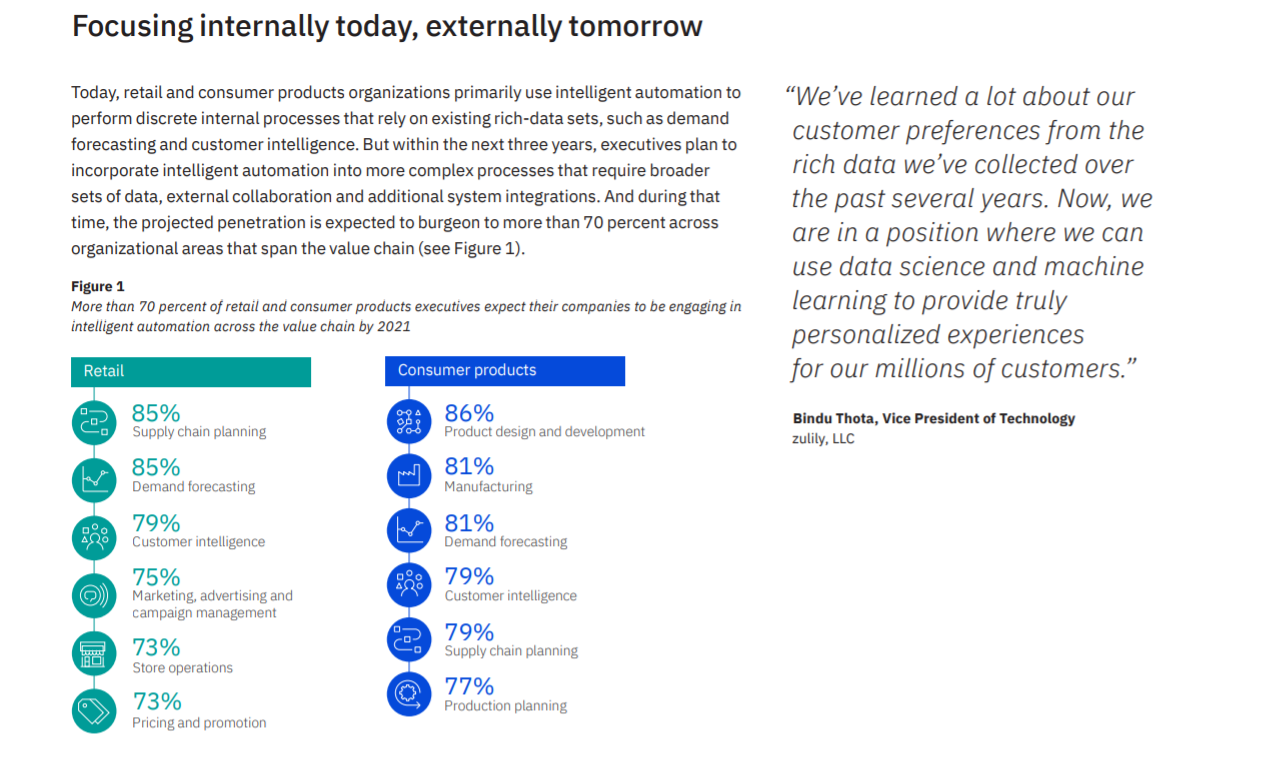
Task: Select the Consumer products customer intelligence icon
Action: pos(409,585)
